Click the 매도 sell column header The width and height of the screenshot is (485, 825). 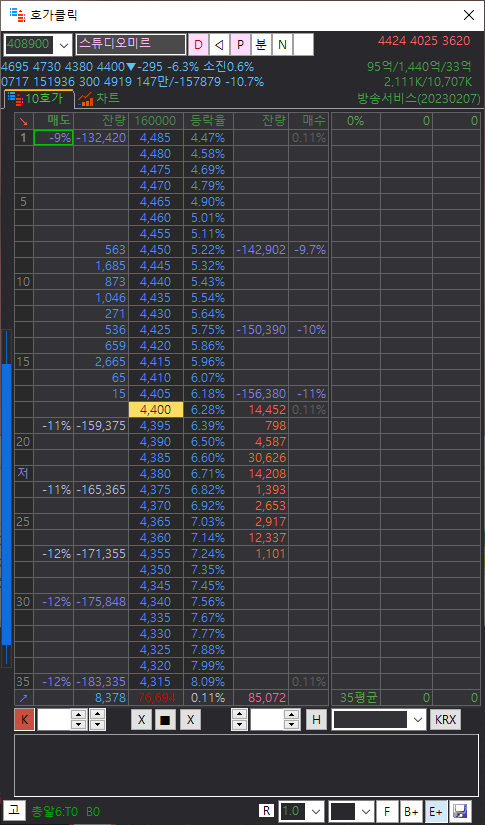point(54,121)
